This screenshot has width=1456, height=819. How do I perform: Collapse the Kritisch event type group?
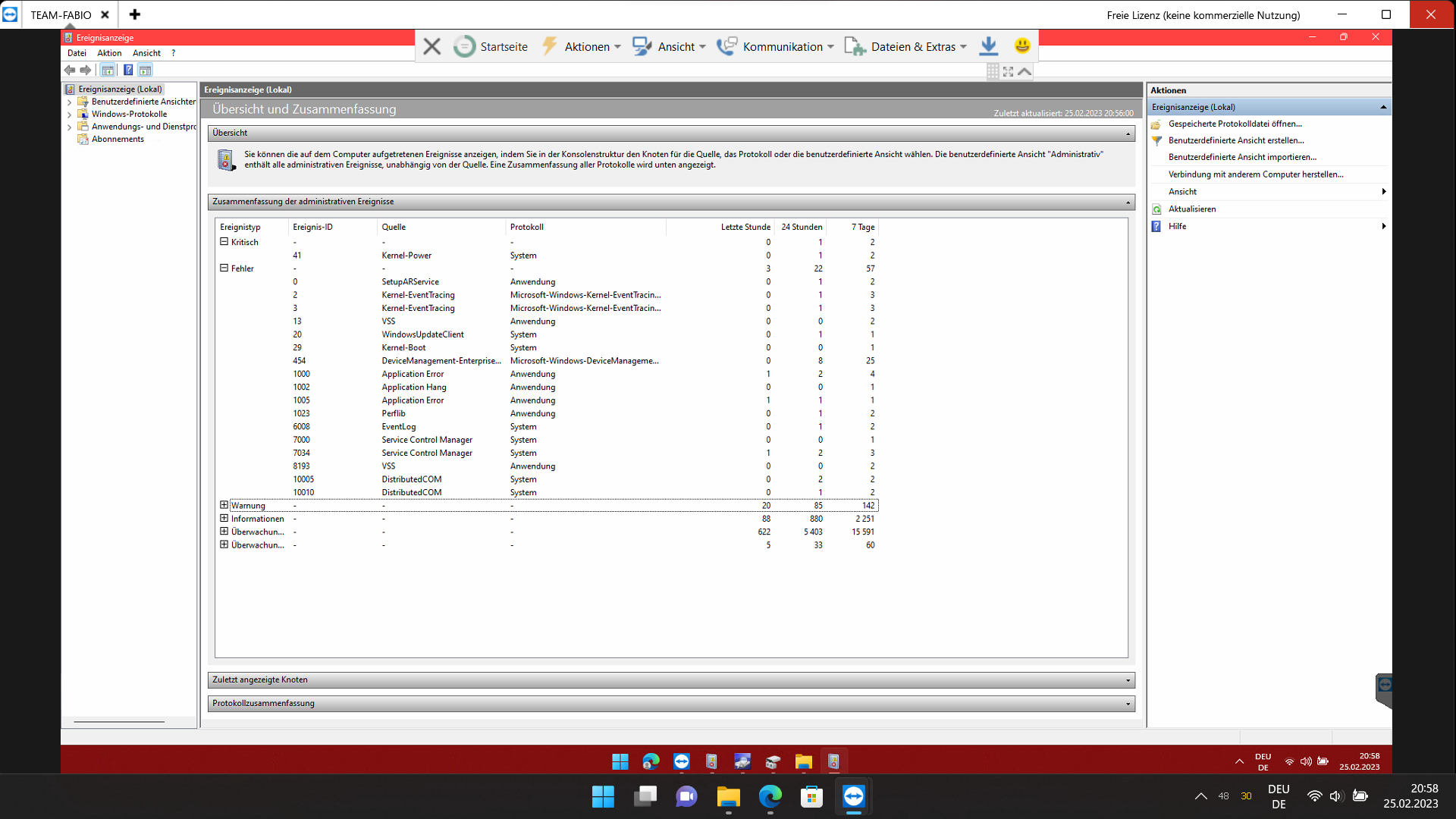coord(224,242)
